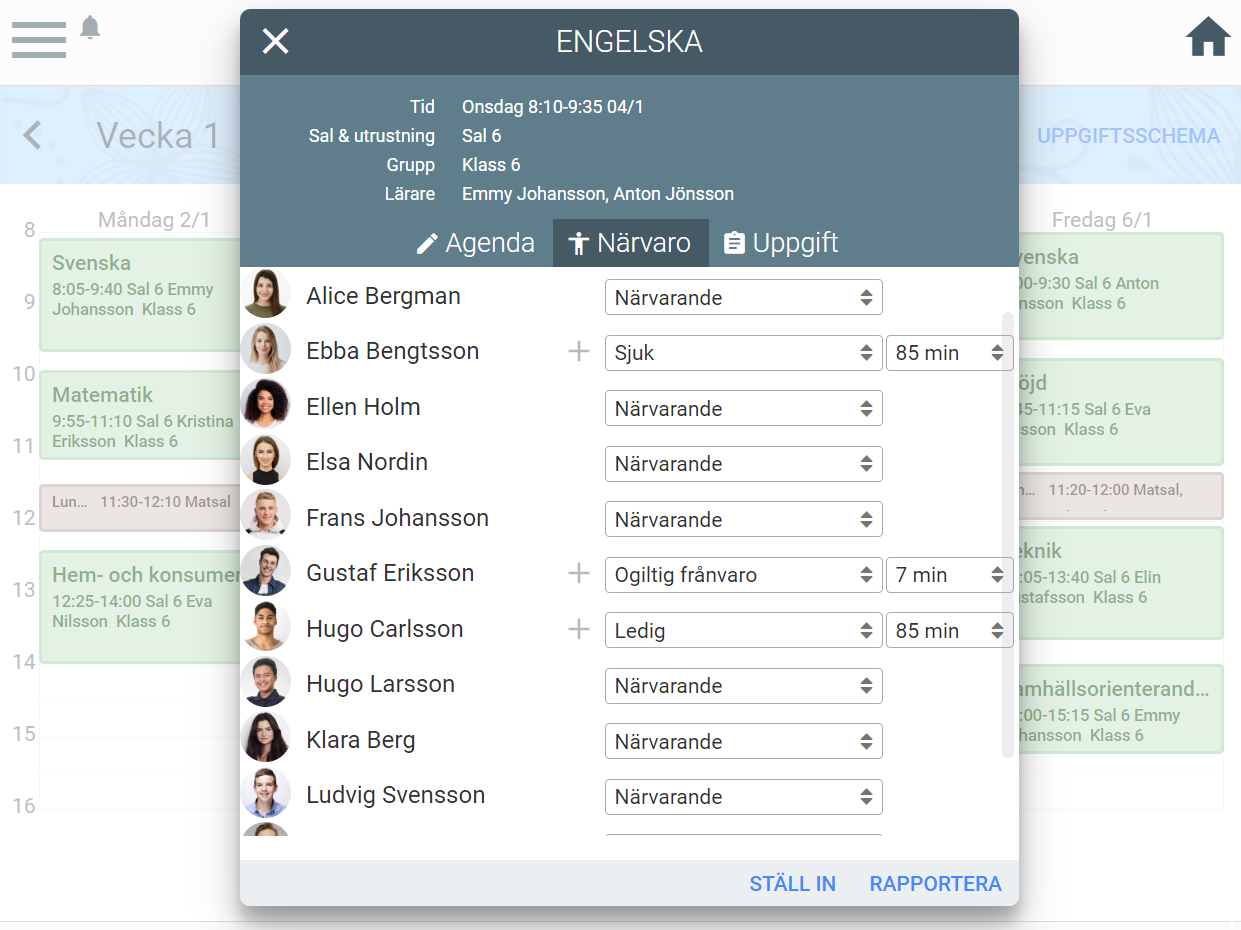This screenshot has height=930, width=1241.
Task: Adjust Gustaf Eriksson's 7 min absence duration
Action: coord(949,575)
